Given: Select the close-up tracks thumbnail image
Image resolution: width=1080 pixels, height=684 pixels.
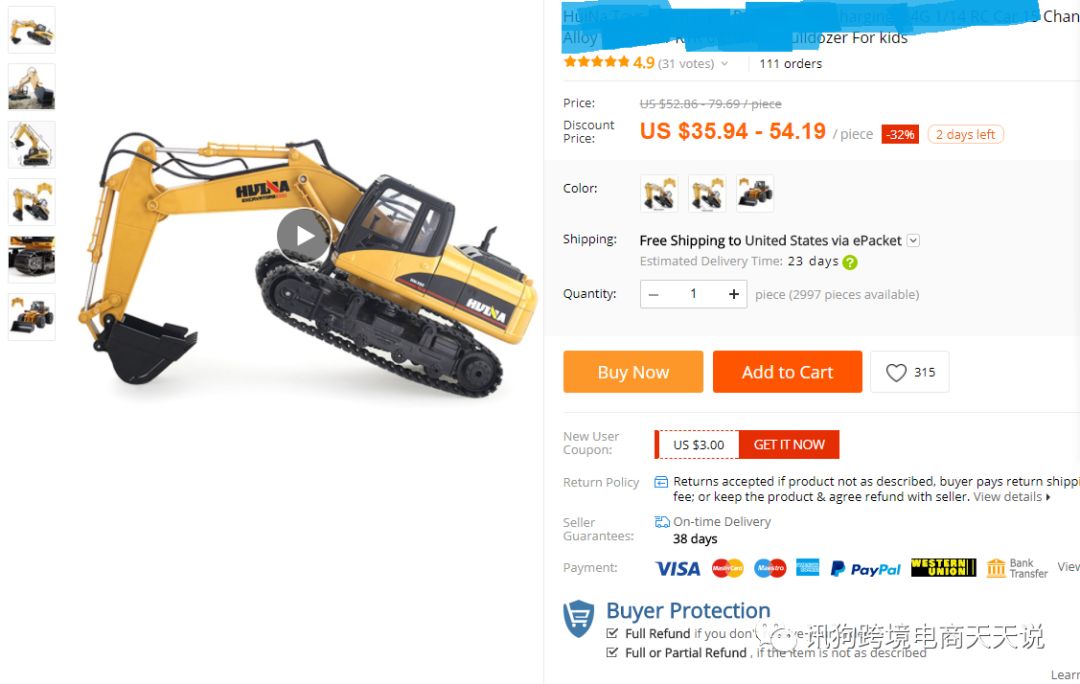Looking at the screenshot, I should pyautogui.click(x=32, y=259).
